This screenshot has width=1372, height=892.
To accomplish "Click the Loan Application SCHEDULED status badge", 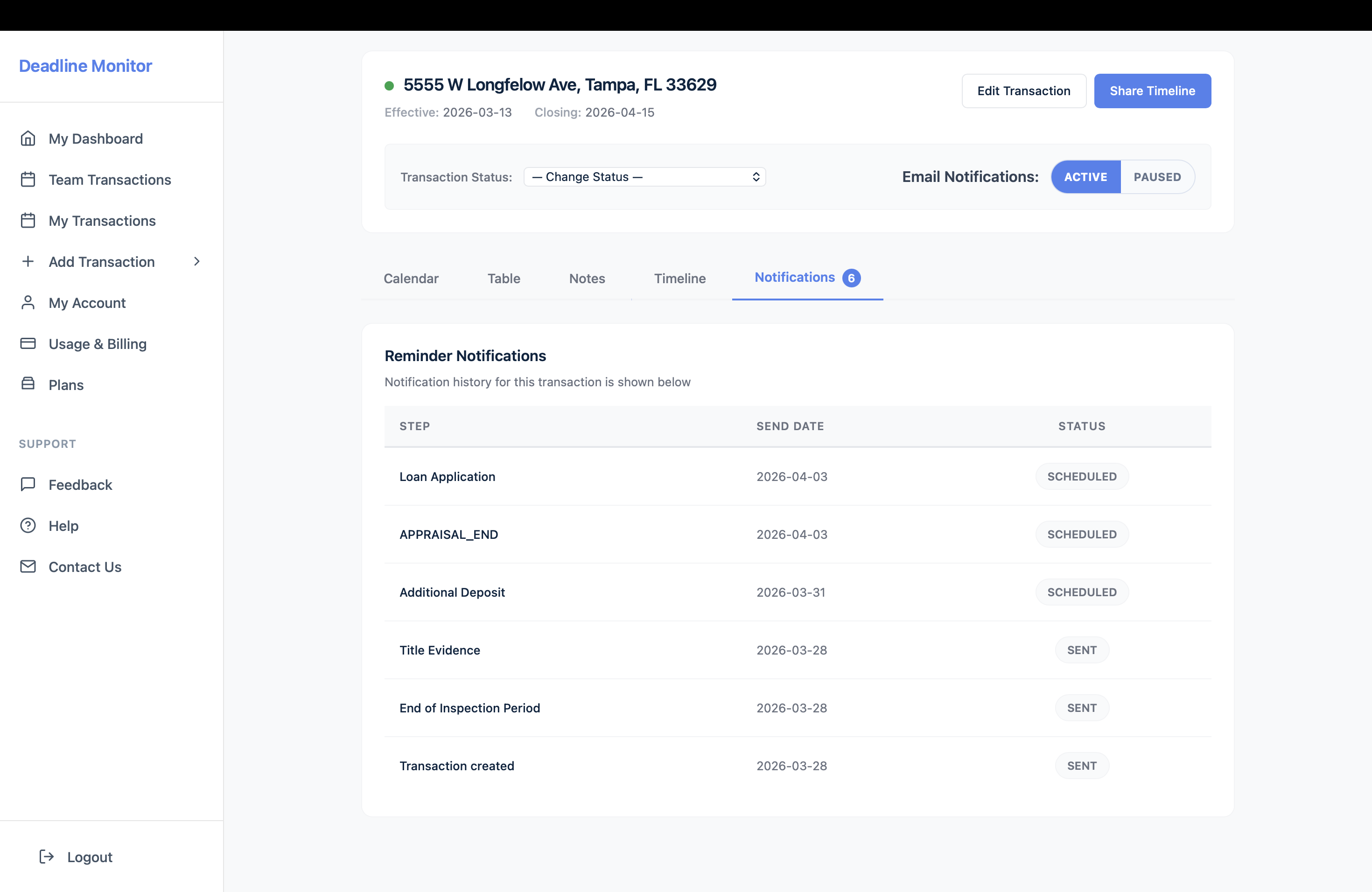I will pos(1081,476).
